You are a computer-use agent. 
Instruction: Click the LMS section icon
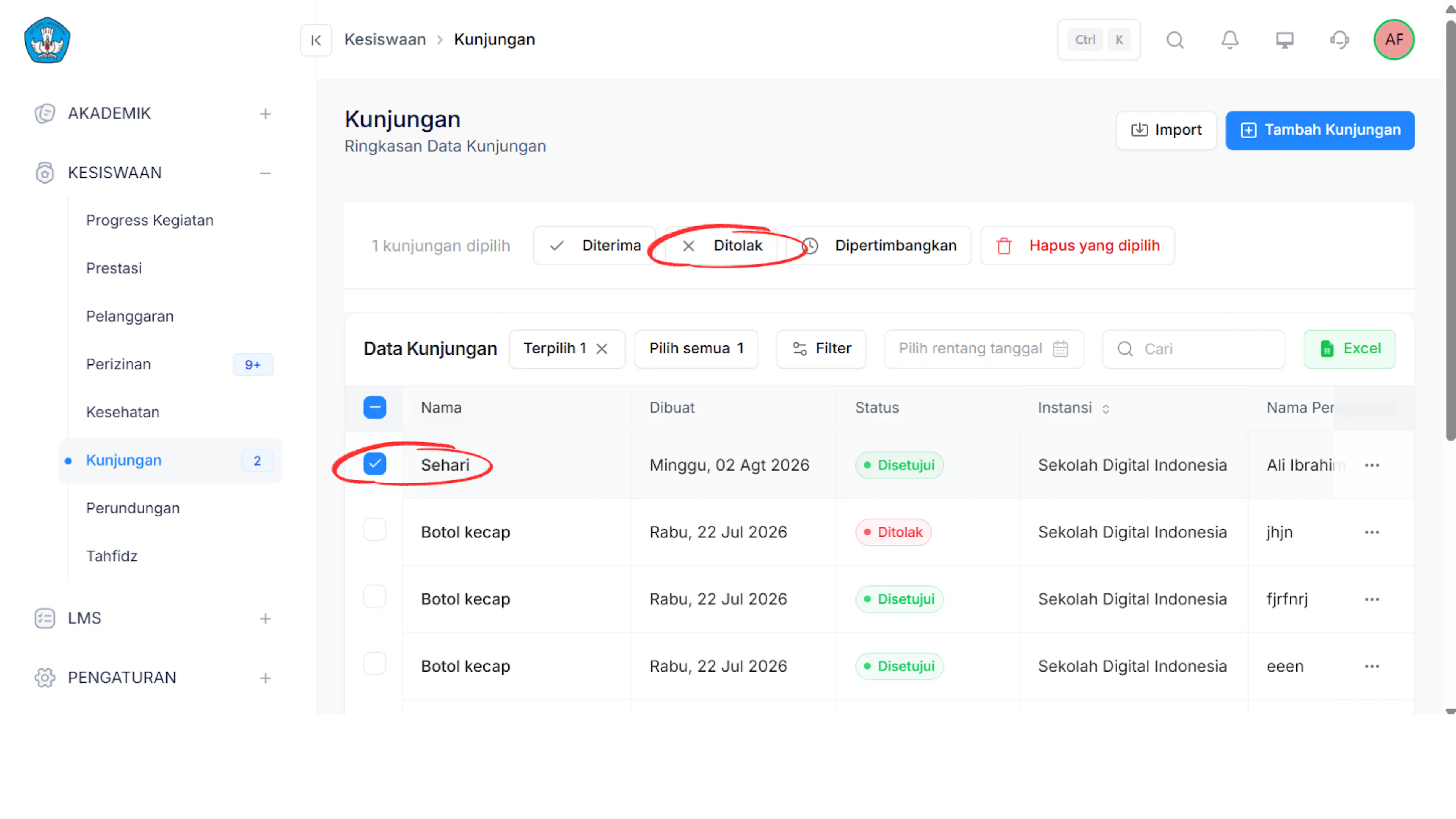(x=45, y=618)
